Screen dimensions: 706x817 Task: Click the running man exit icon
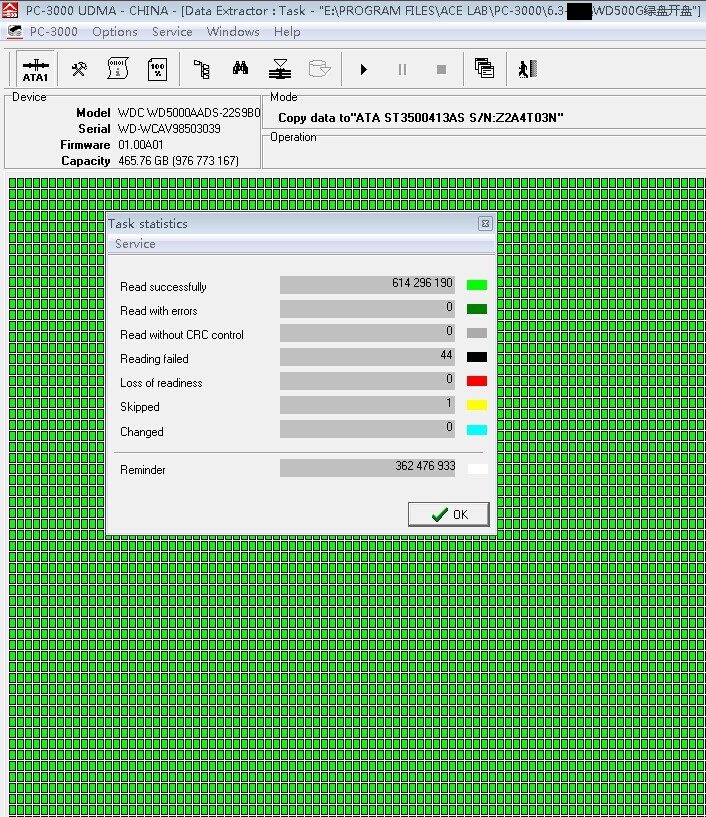pyautogui.click(x=527, y=69)
